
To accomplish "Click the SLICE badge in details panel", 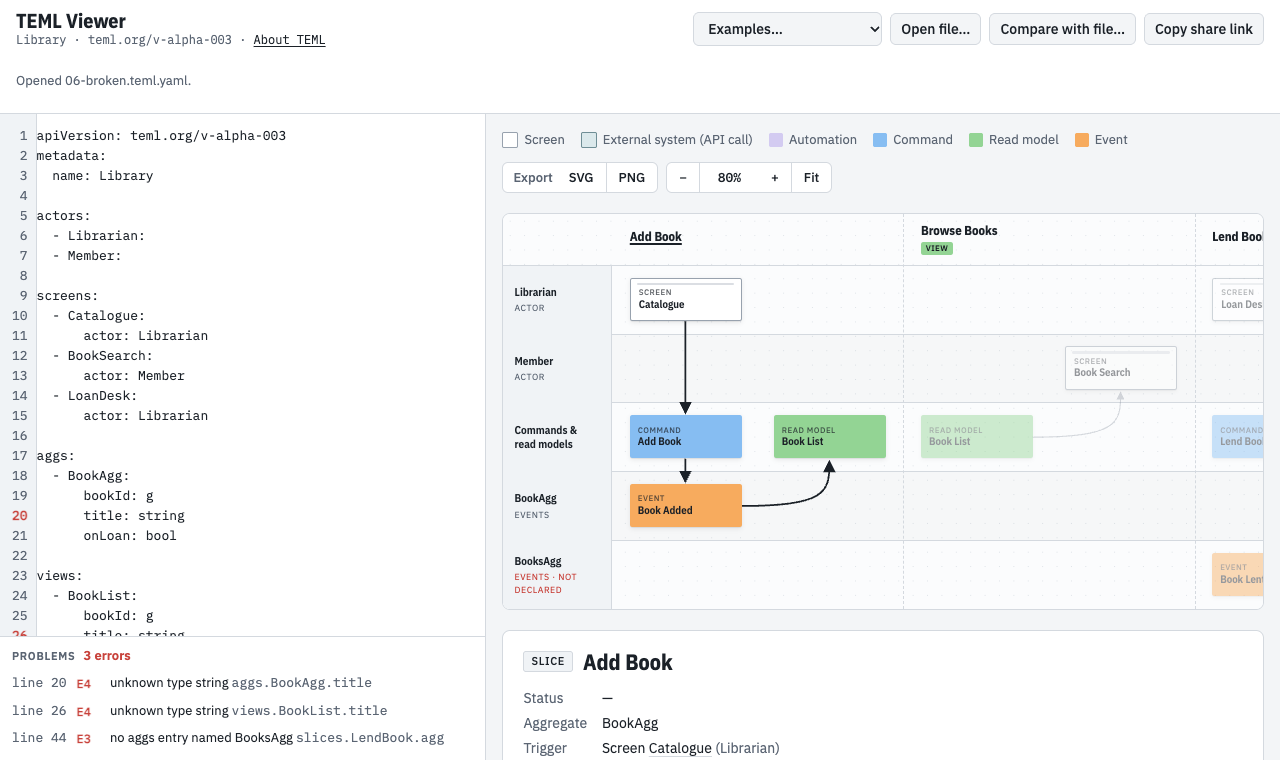I will 548,662.
